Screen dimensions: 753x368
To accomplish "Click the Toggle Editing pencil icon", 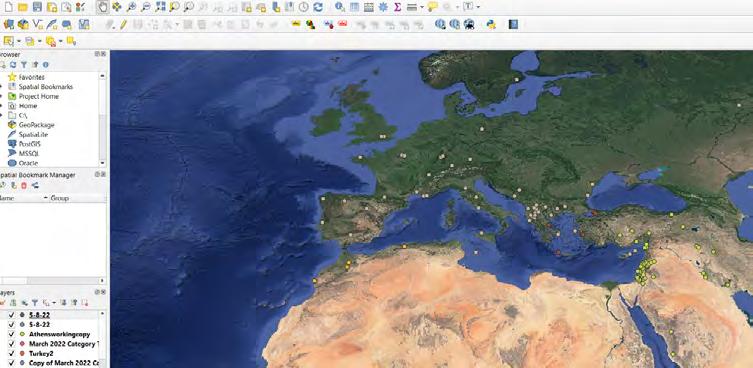I will point(123,24).
